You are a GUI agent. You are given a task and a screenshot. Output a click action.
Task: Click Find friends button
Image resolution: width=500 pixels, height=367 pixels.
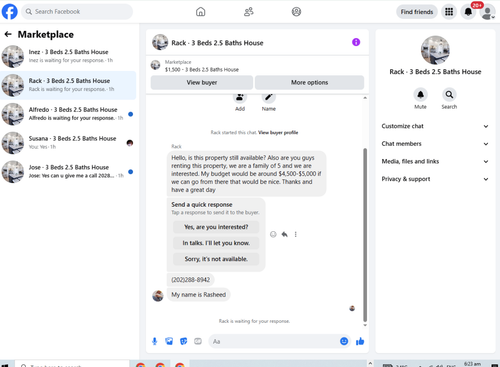click(417, 12)
